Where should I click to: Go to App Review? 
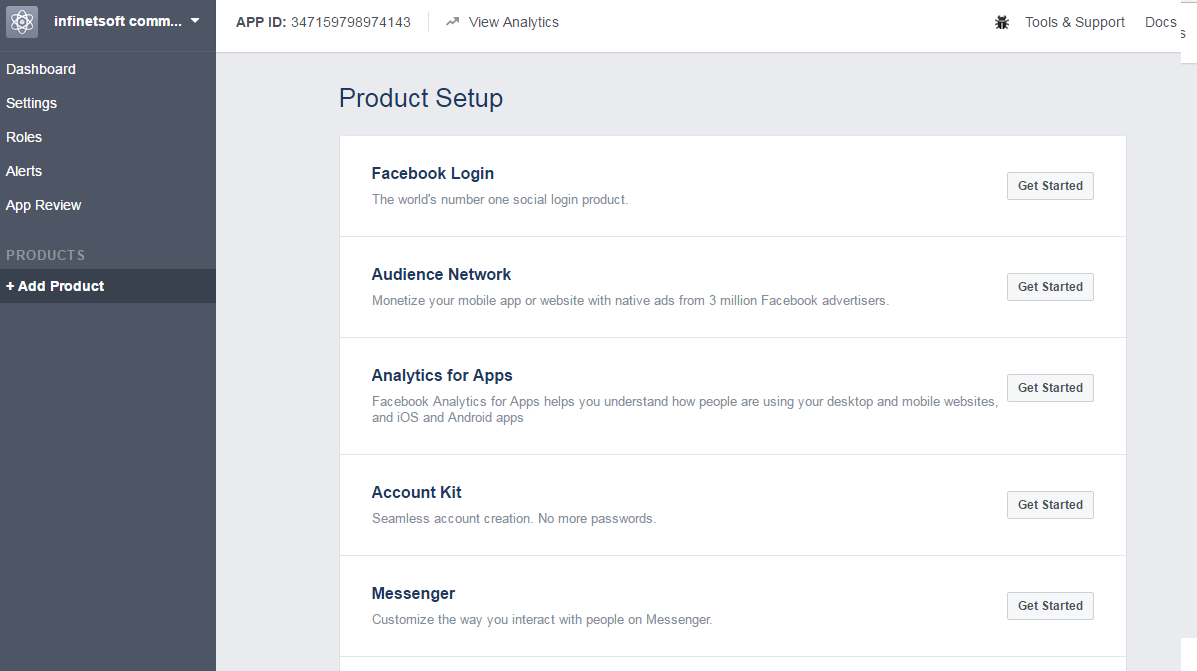43,205
